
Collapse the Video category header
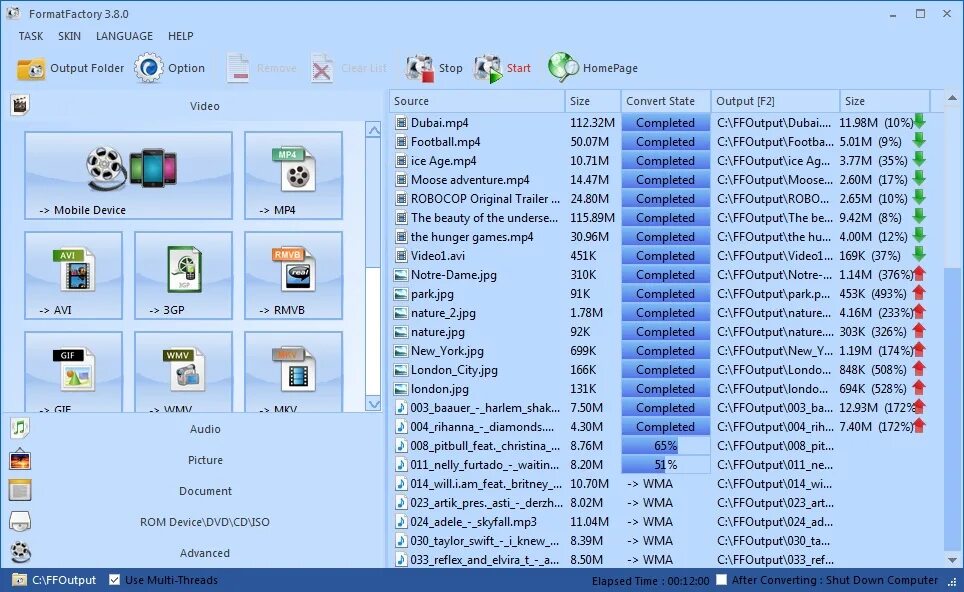coord(205,106)
